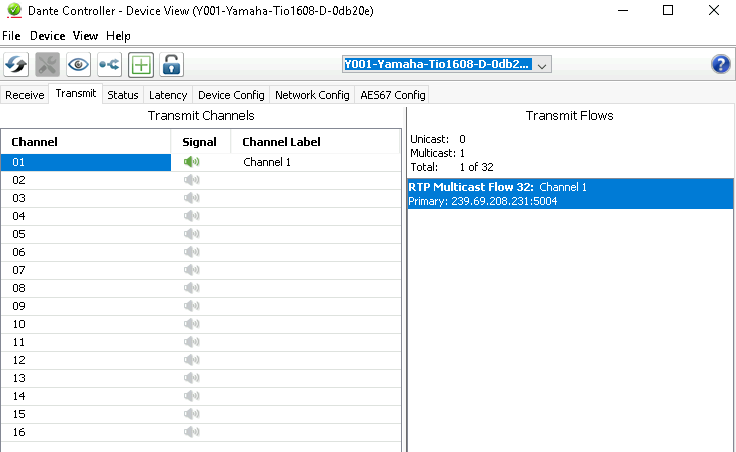This screenshot has height=452, width=736.
Task: Select transmit channel 07 row
Action: [x=201, y=270]
